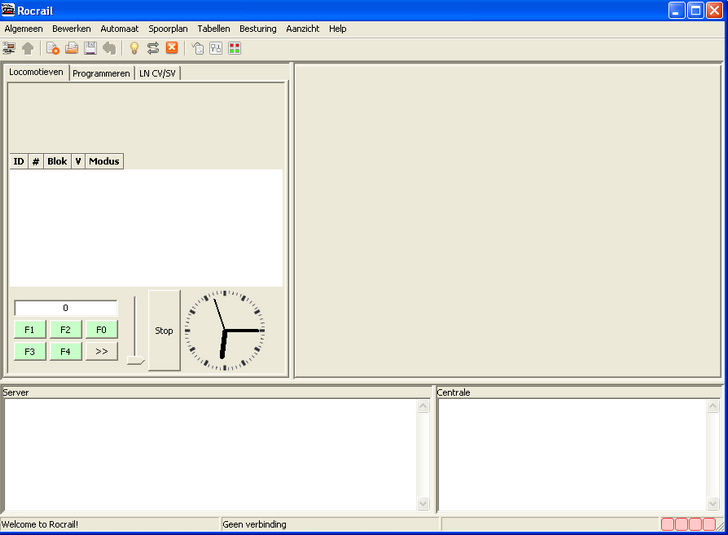This screenshot has height=535, width=728.
Task: Expand more functions with >> button
Action: click(x=101, y=352)
